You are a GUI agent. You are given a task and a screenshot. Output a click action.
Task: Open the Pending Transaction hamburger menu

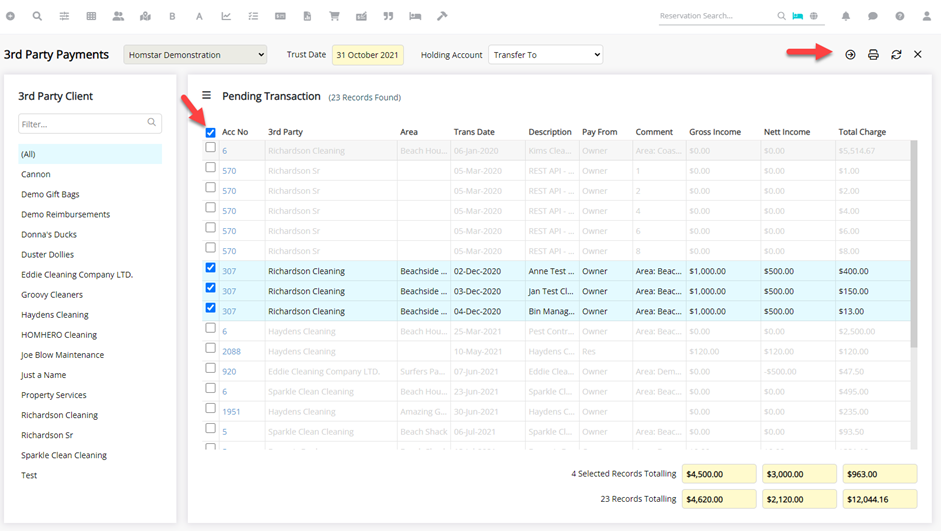206,96
